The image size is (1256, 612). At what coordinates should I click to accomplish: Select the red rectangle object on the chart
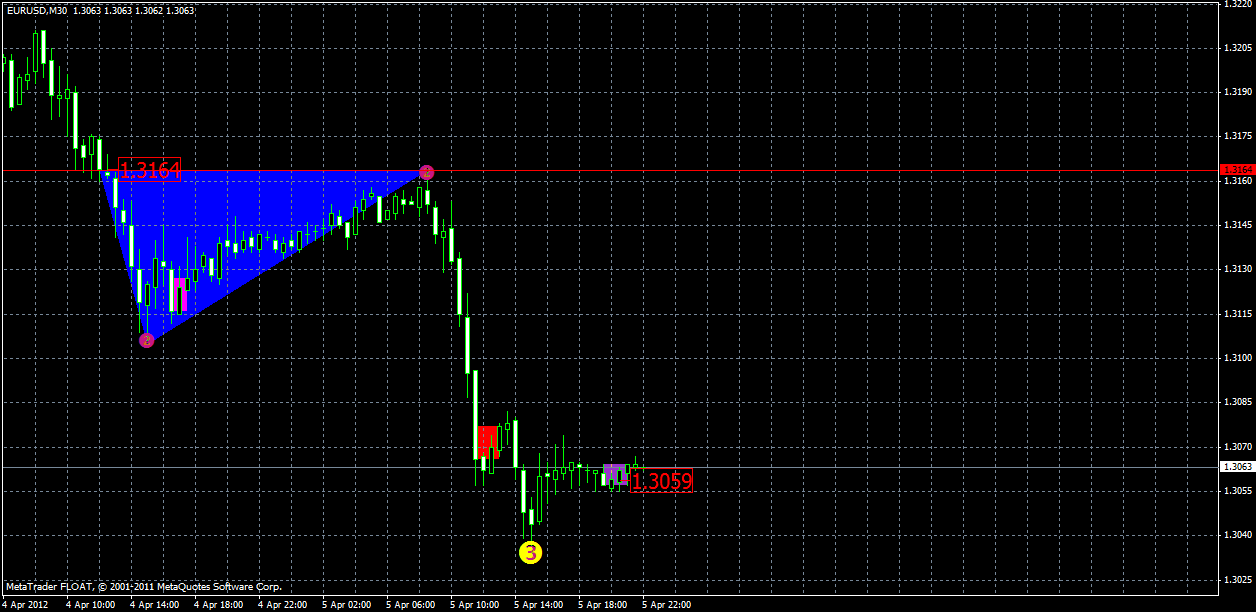click(x=488, y=440)
